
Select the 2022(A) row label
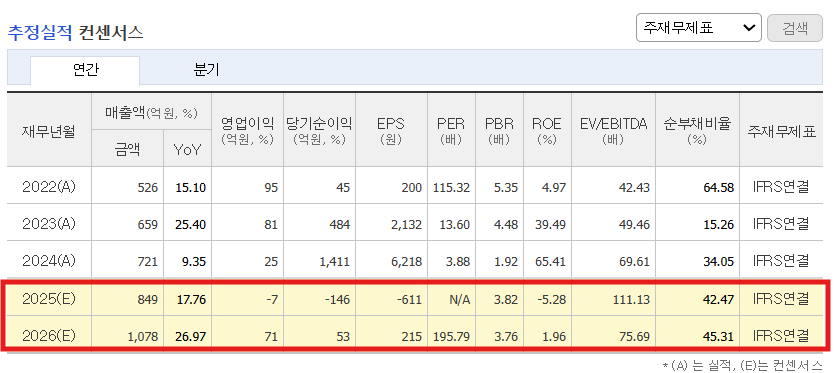[x=49, y=187]
